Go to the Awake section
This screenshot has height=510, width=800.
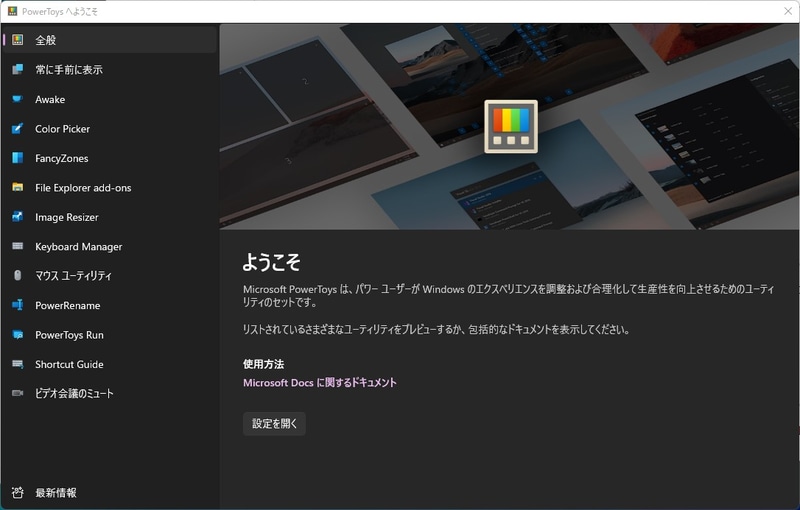(110, 99)
